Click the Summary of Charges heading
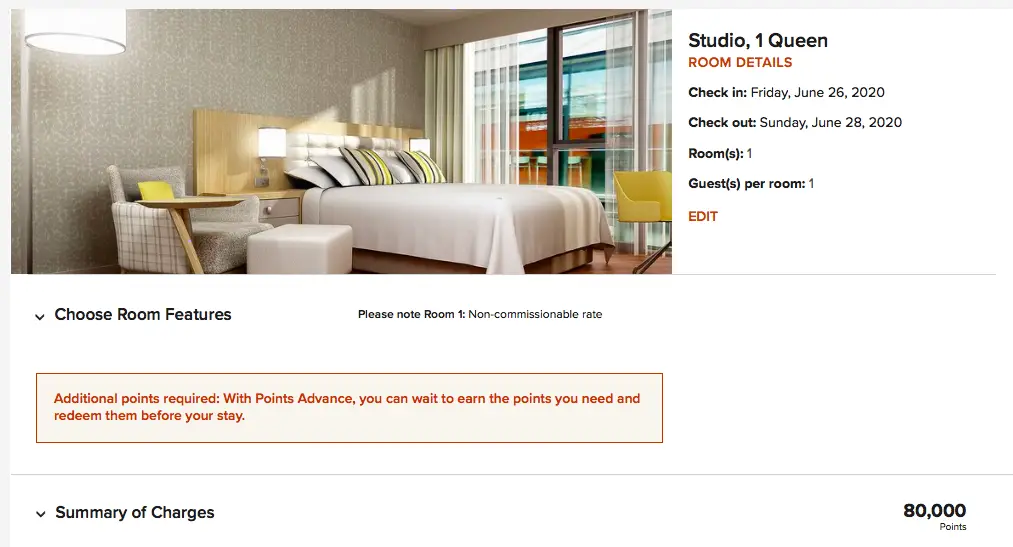Viewport: 1013px width, 547px height. point(134,512)
